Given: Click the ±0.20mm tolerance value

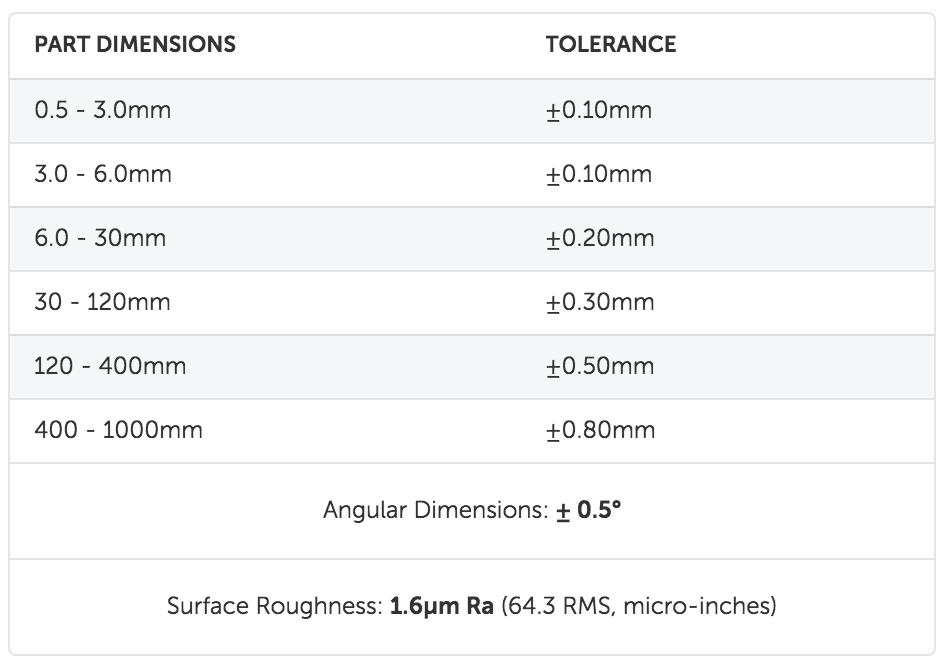Looking at the screenshot, I should point(600,238).
